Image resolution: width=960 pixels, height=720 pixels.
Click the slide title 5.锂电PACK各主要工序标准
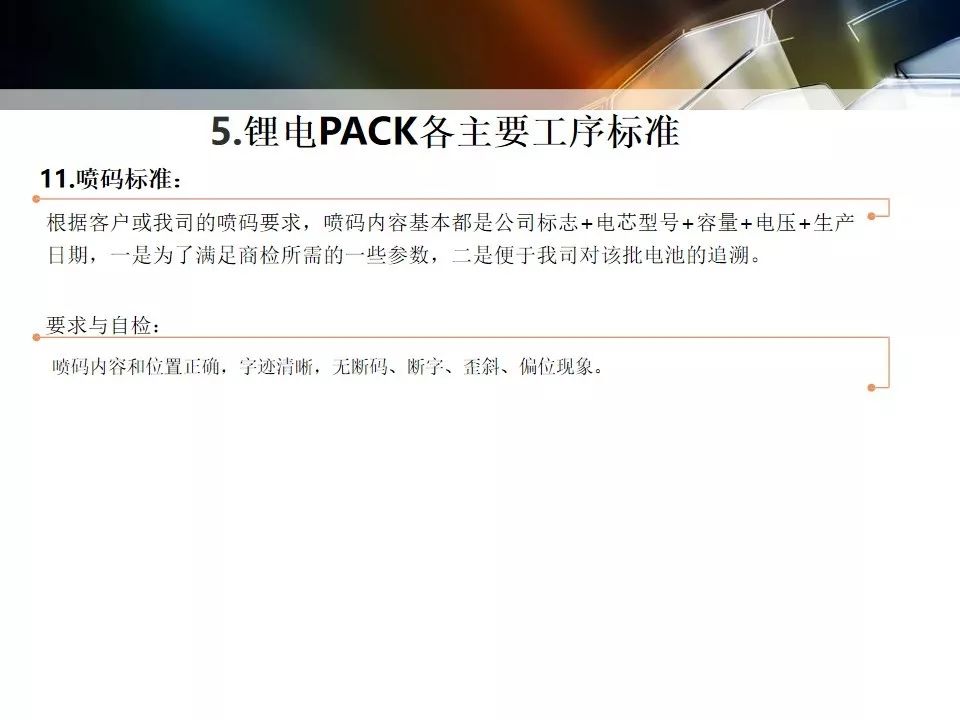tap(445, 131)
